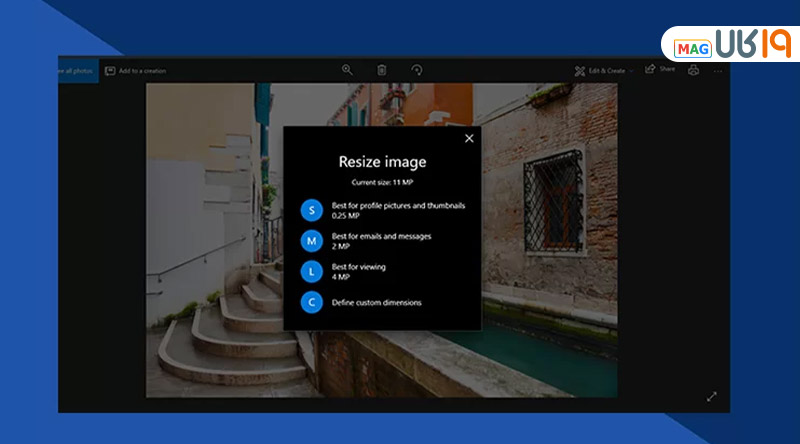Enter fullscreen with the diagonal arrows icon

pyautogui.click(x=712, y=396)
